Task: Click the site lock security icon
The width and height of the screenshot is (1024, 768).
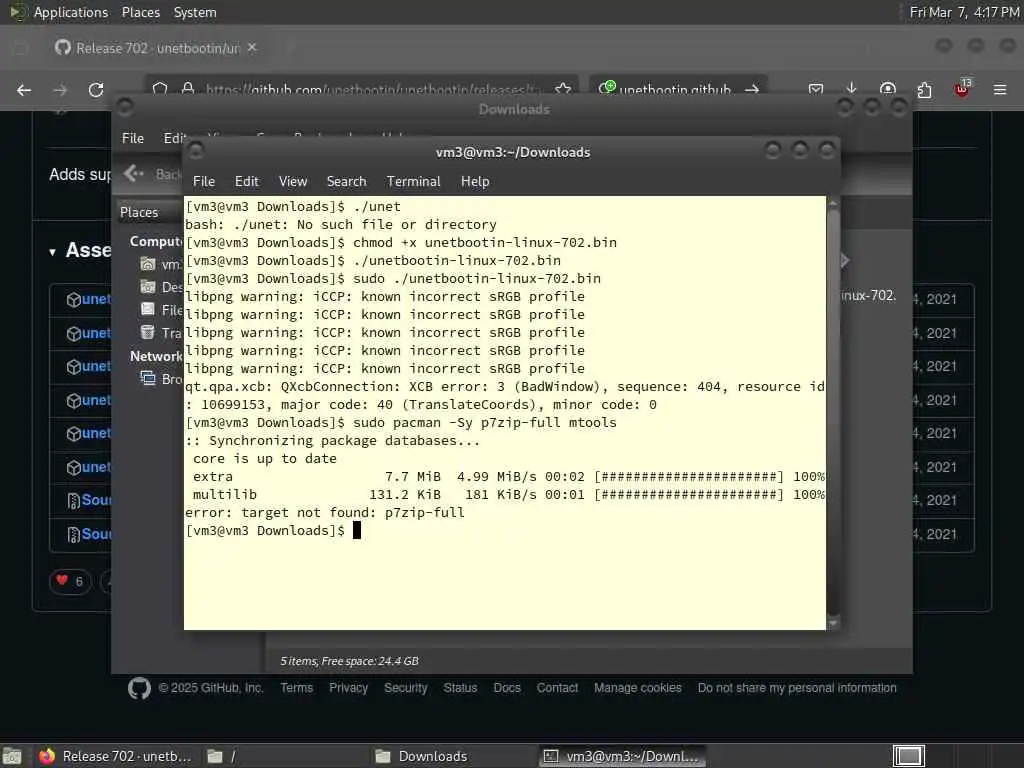Action: point(188,89)
